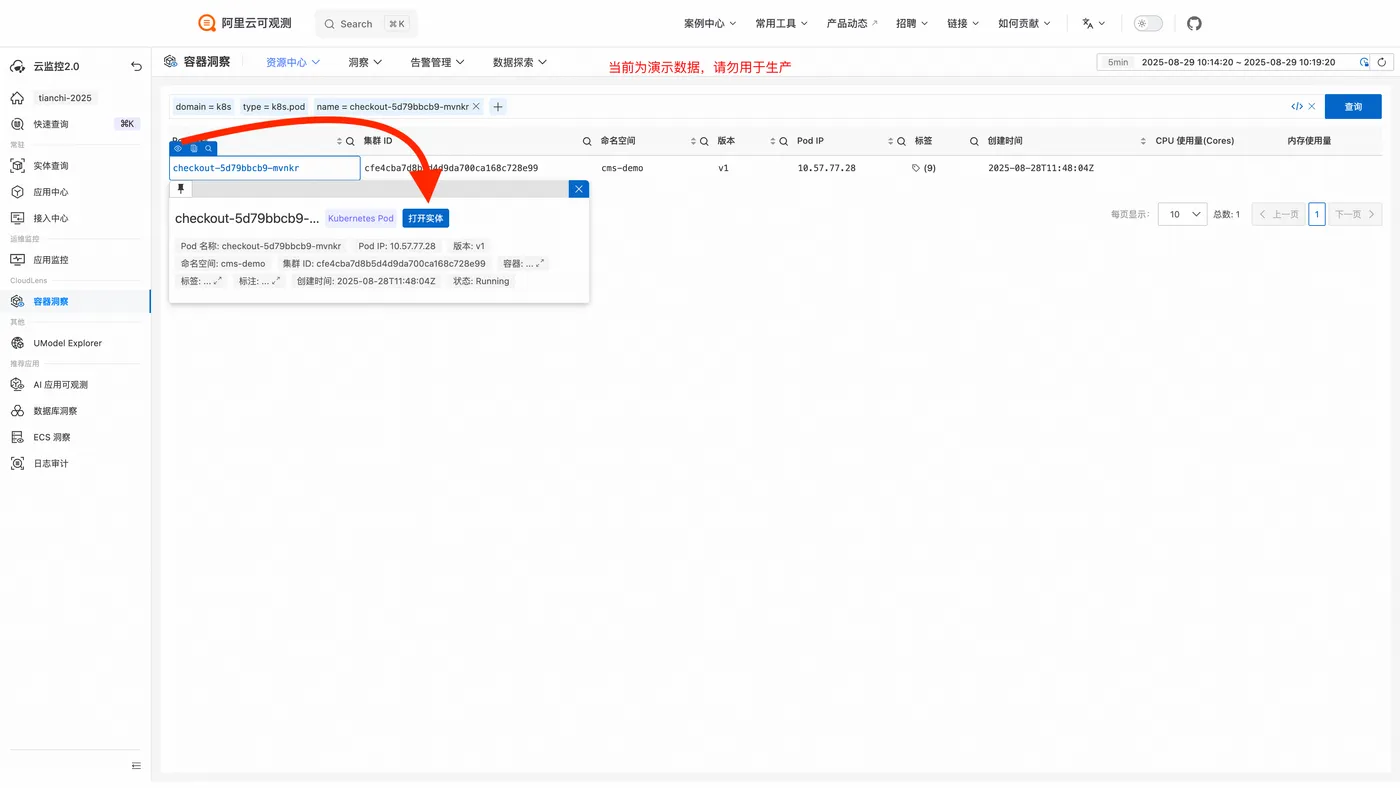The height and width of the screenshot is (788, 1400).
Task: Copy the pod name with the copy icon
Action: click(193, 148)
